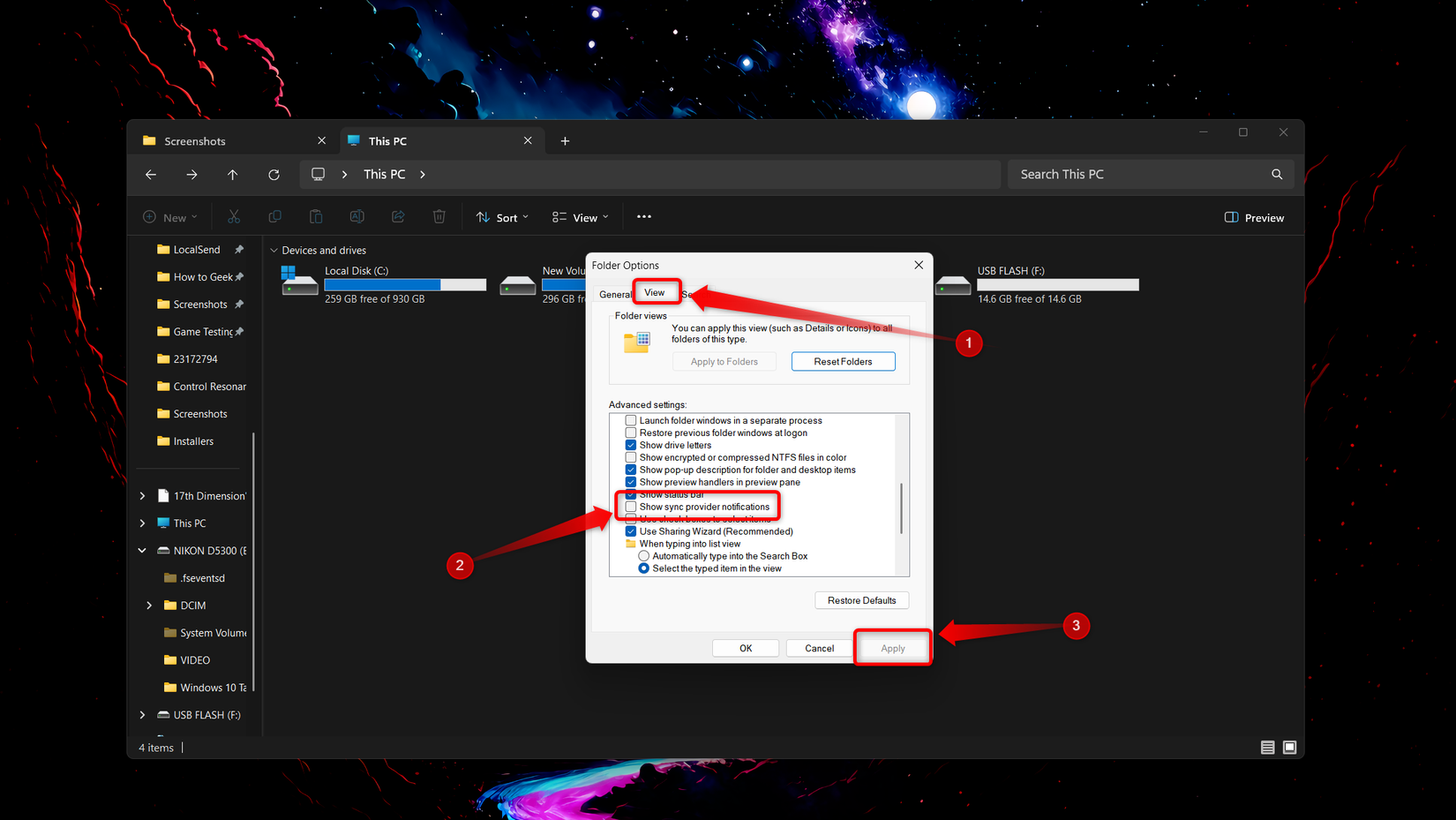
Task: Click the search magnifier icon
Action: (1277, 175)
